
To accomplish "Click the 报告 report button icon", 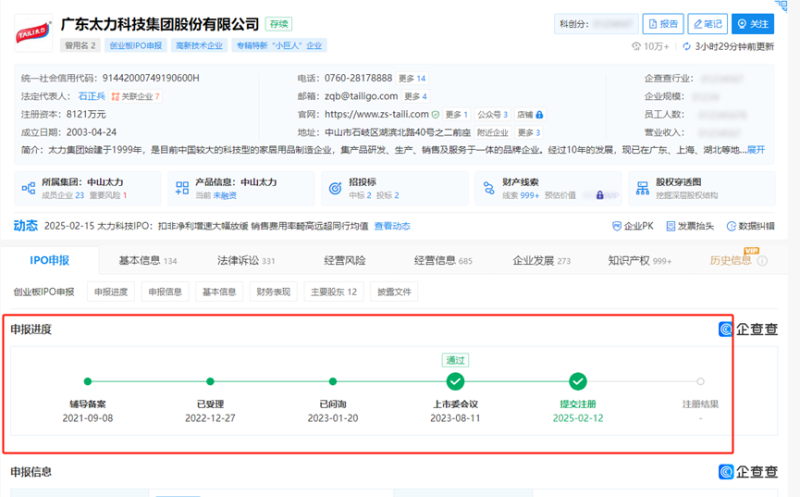I will point(654,24).
